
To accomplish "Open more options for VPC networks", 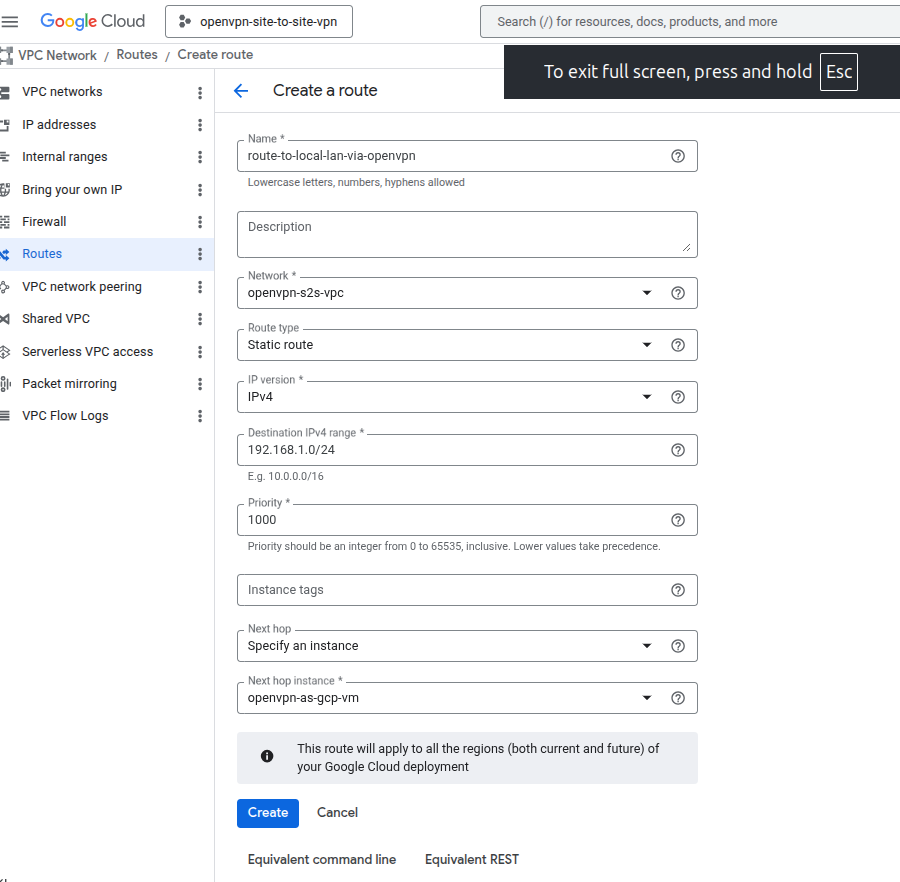I will pos(200,92).
